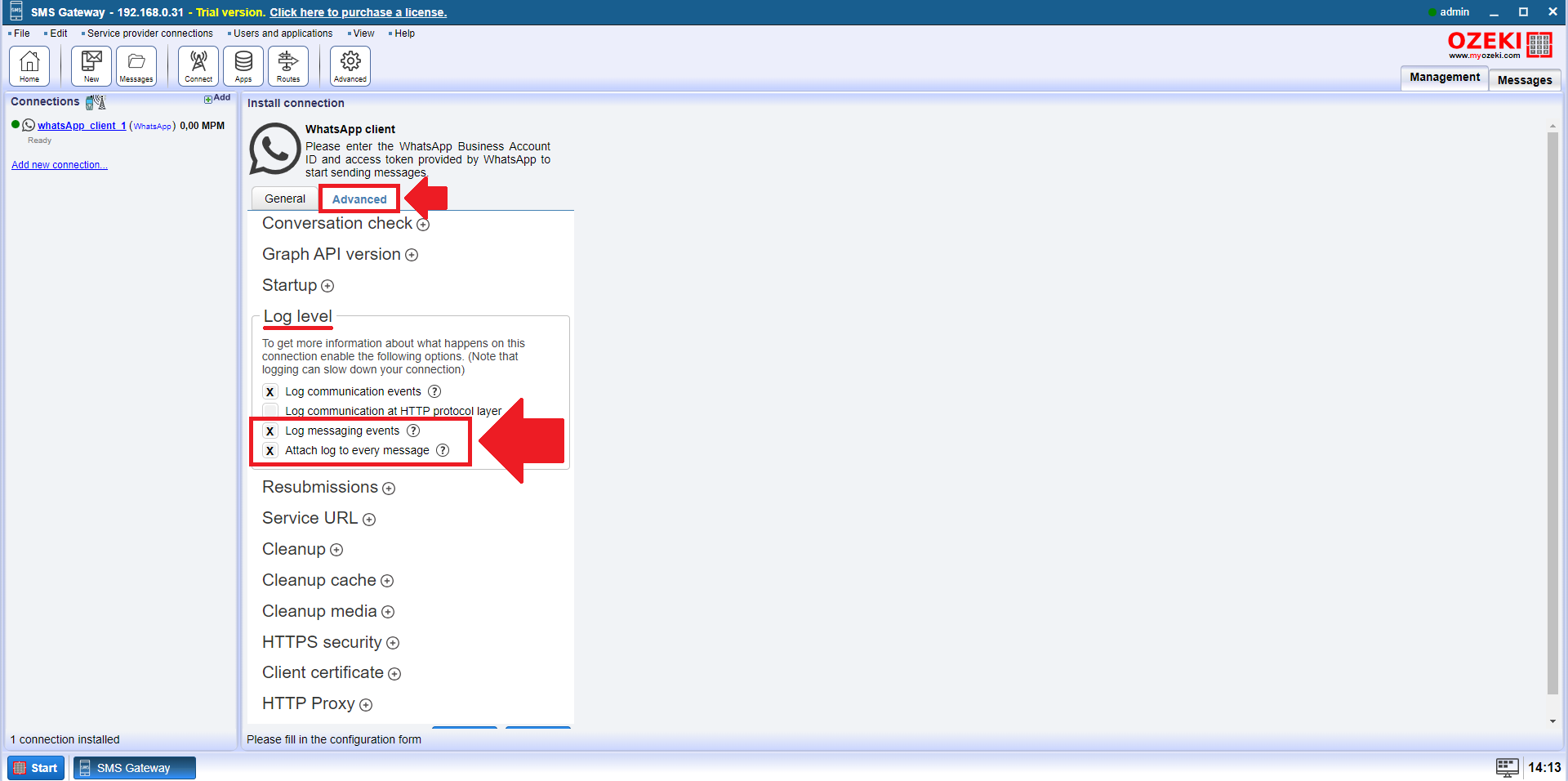This screenshot has width=1568, height=781.
Task: Open the Routes signpost toolbar icon
Action: pos(288,65)
